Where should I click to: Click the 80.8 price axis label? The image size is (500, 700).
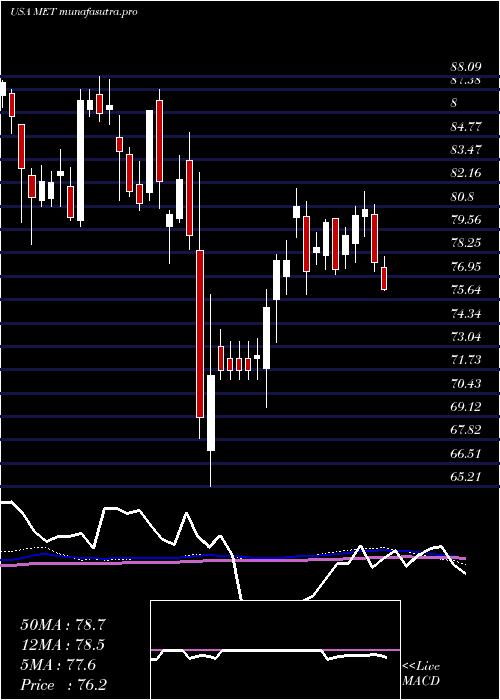click(462, 196)
